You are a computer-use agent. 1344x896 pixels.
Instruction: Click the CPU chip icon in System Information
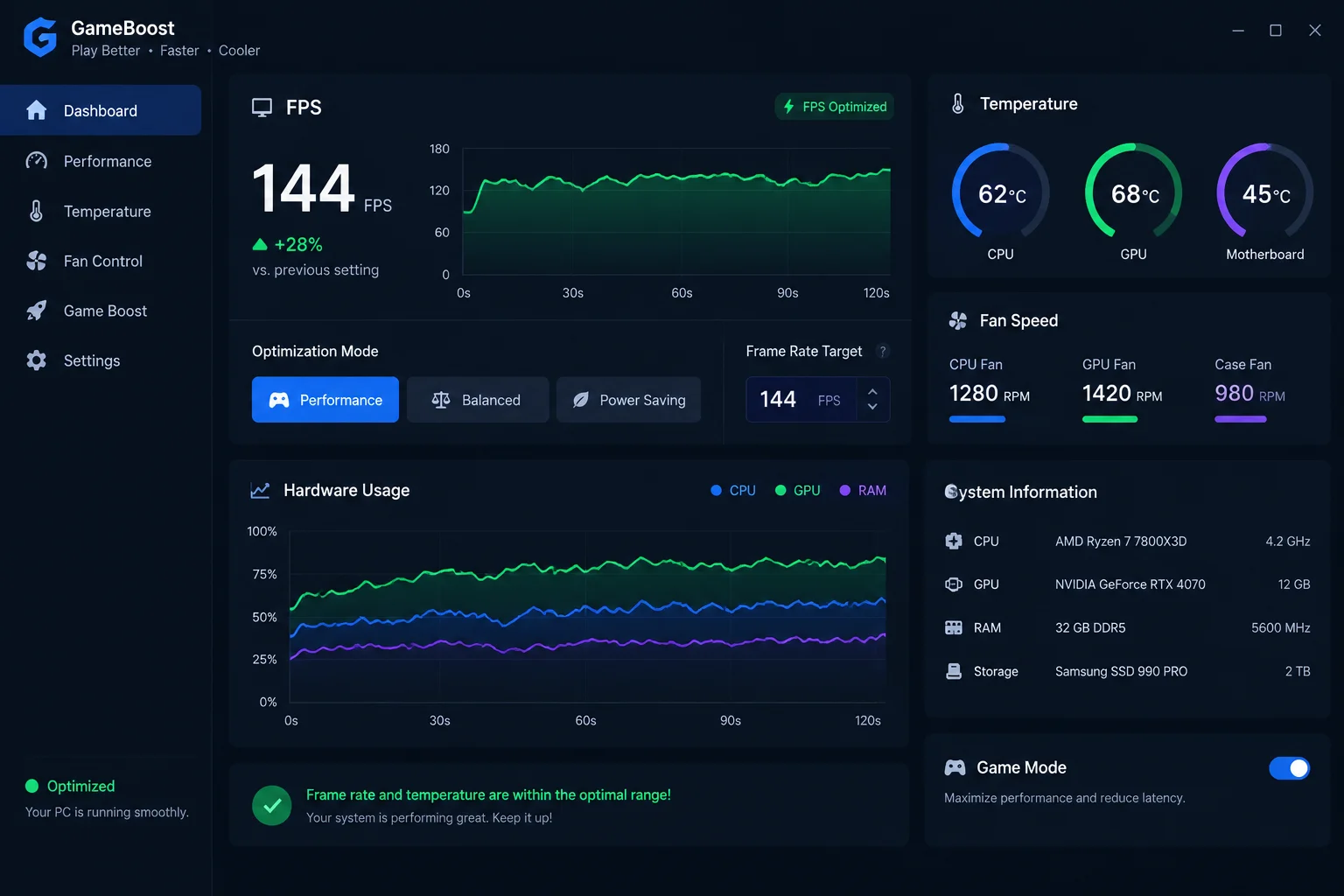[954, 541]
